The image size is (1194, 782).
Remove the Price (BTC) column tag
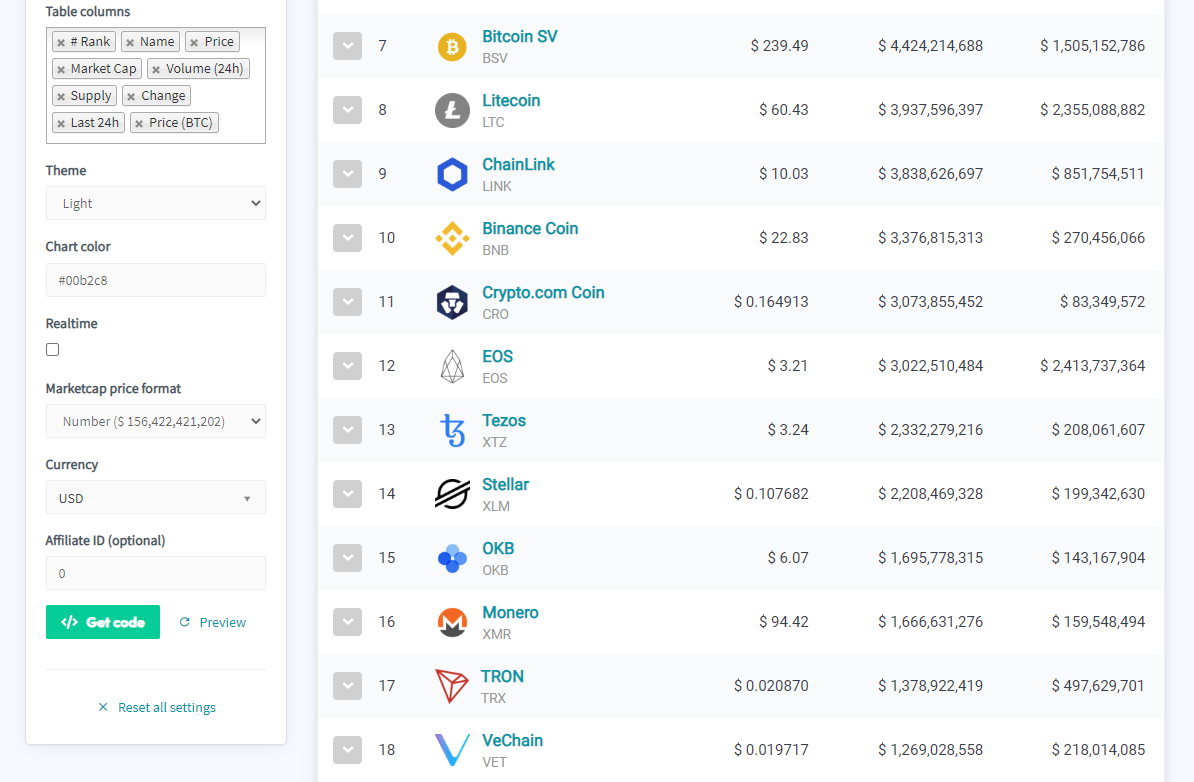click(139, 123)
